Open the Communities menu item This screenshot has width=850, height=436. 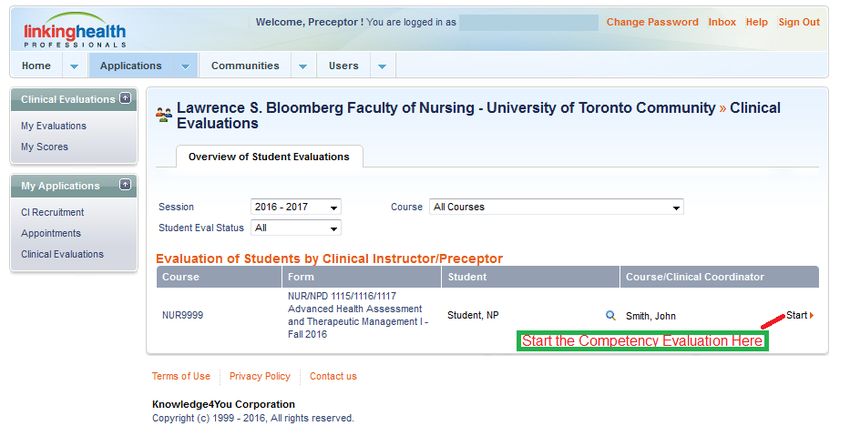click(245, 66)
